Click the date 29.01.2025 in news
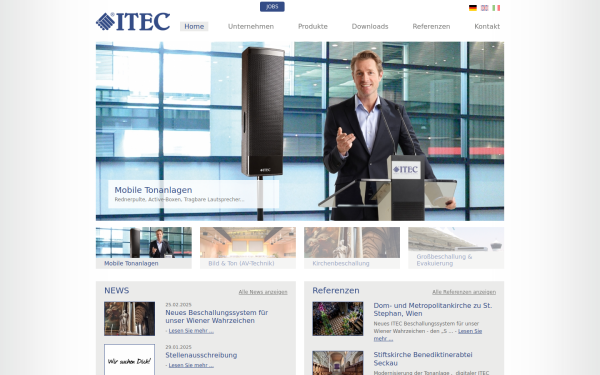This screenshot has height=375, width=600. pos(178,347)
